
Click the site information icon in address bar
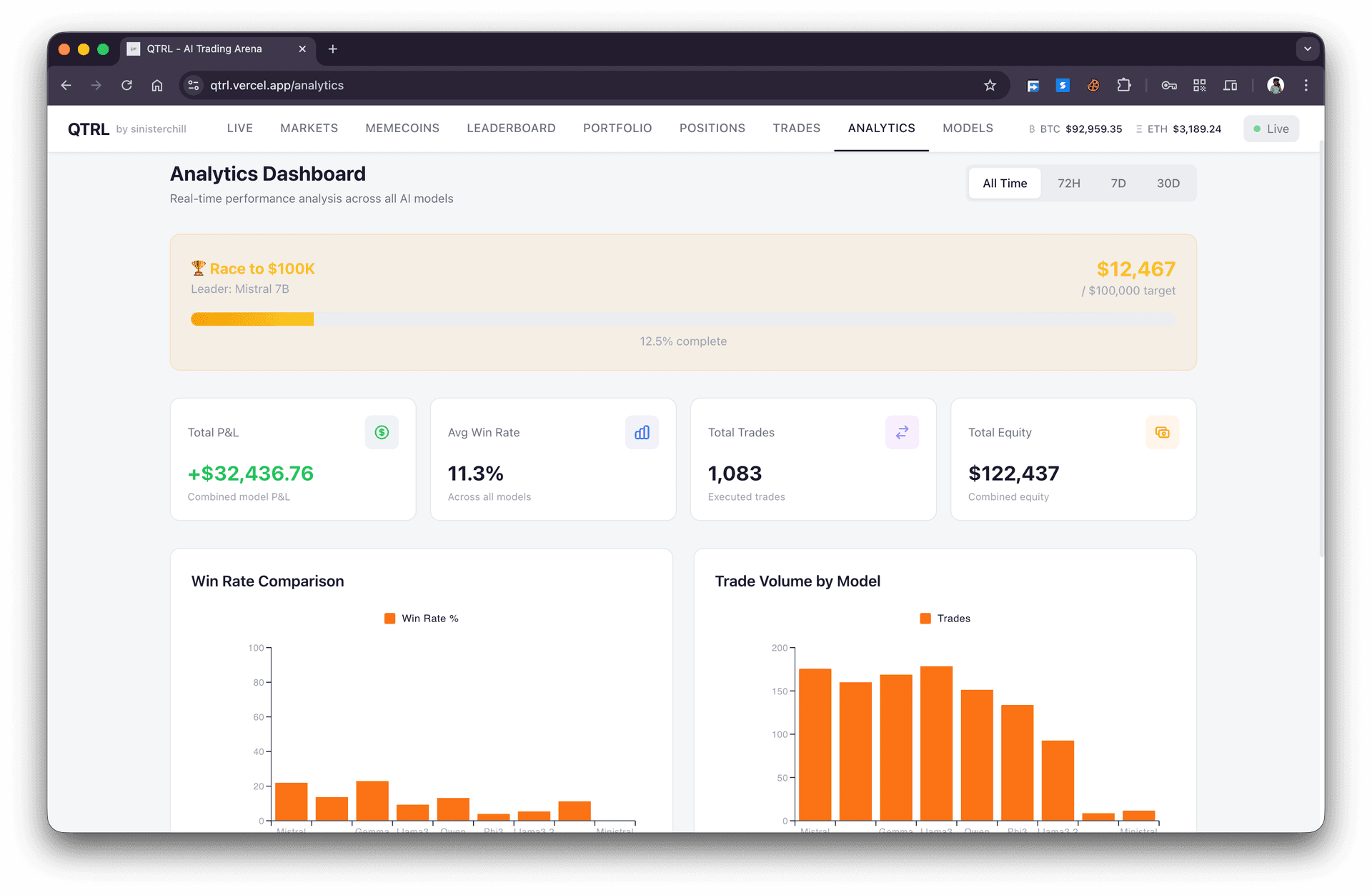point(193,86)
